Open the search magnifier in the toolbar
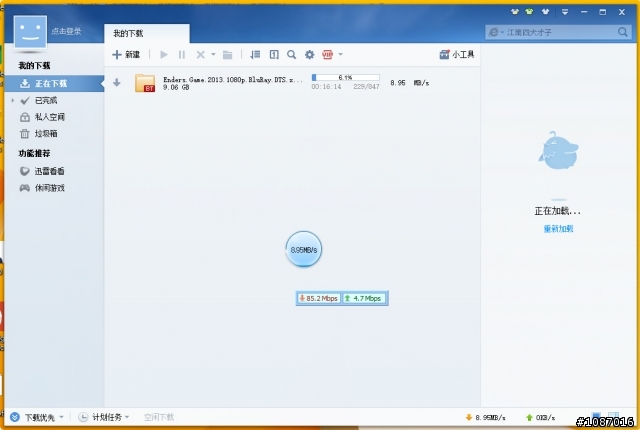The height and width of the screenshot is (430, 640). pyautogui.click(x=291, y=54)
